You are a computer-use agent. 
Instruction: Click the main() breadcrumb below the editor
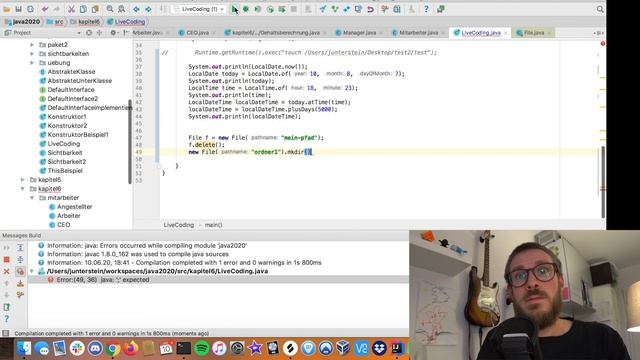point(213,225)
